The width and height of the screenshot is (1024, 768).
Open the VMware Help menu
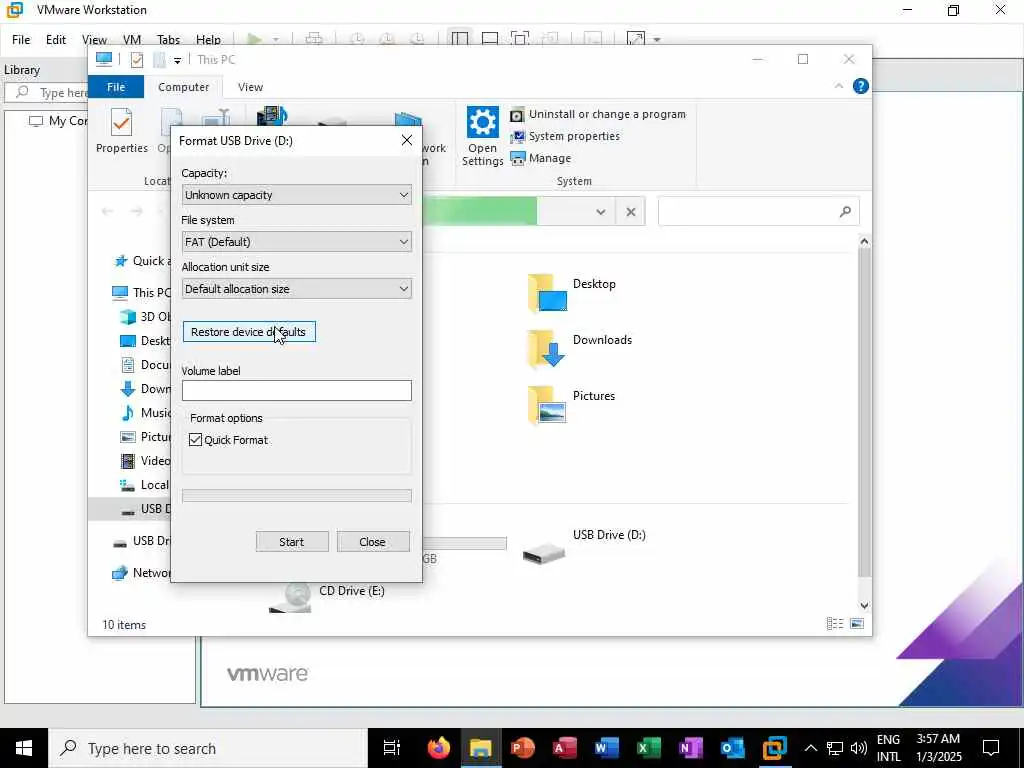(x=208, y=40)
